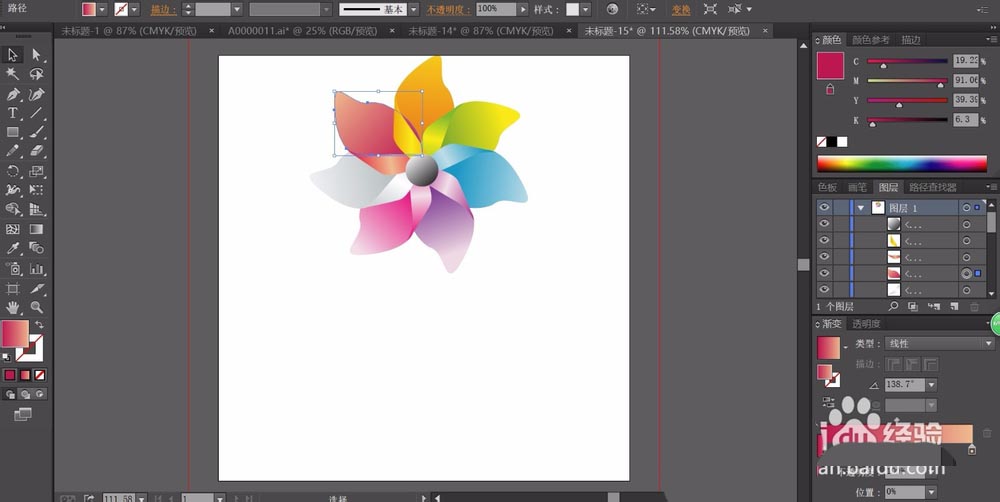Click the create new layer icon
Viewport: 1000px width, 502px height.
click(x=954, y=307)
